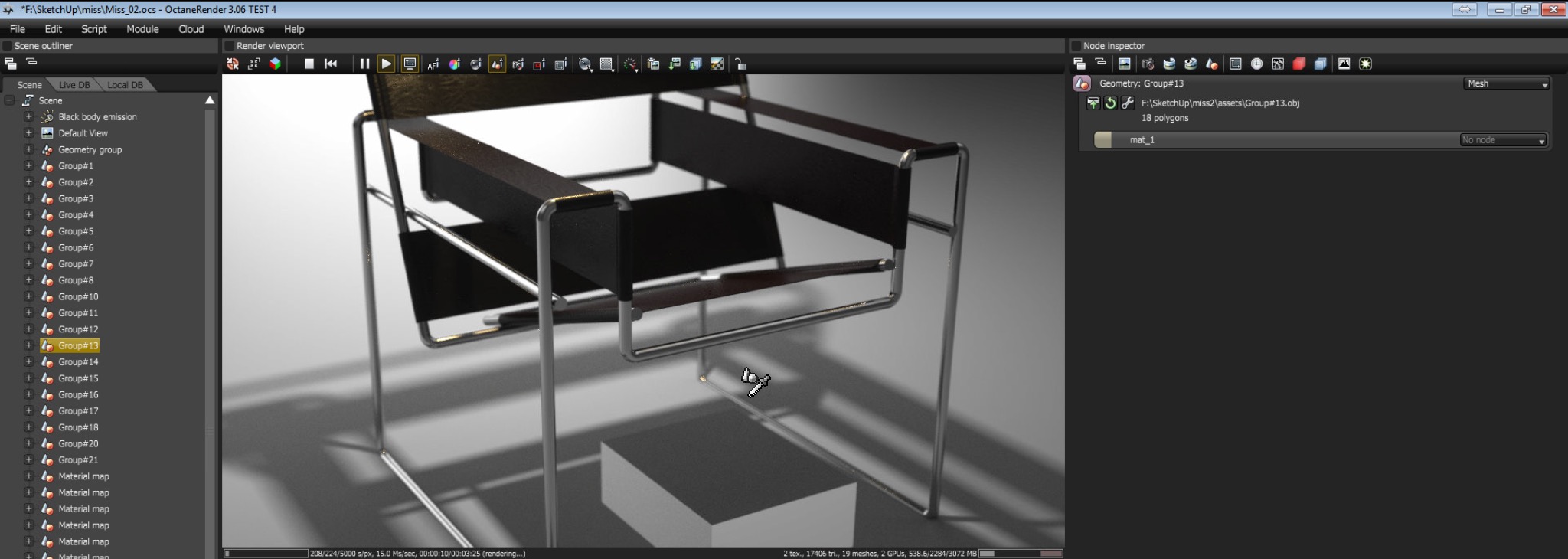Image resolution: width=1568 pixels, height=559 pixels.
Task: Open the post processing glare icon
Action: pyautogui.click(x=1365, y=64)
